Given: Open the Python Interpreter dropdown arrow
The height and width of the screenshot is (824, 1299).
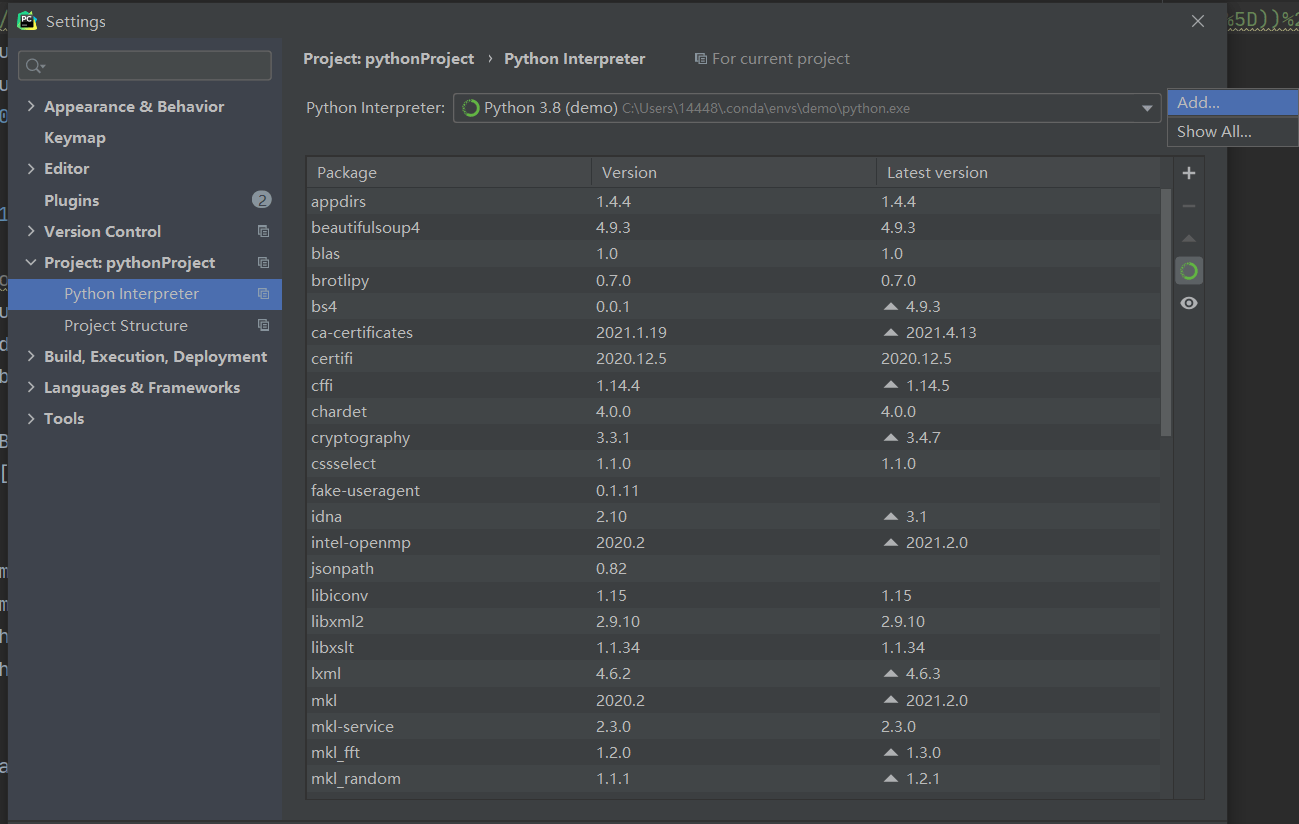Looking at the screenshot, I should 1147,108.
